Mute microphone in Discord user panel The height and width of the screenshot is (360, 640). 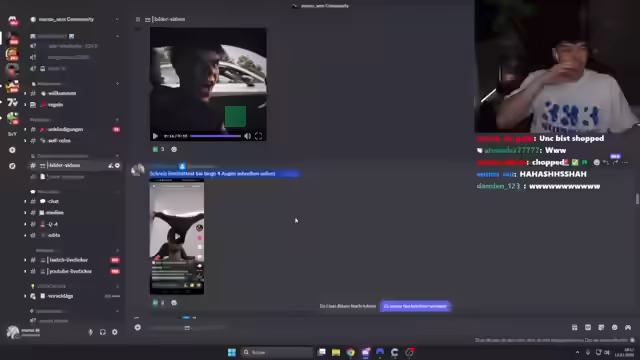click(90, 332)
